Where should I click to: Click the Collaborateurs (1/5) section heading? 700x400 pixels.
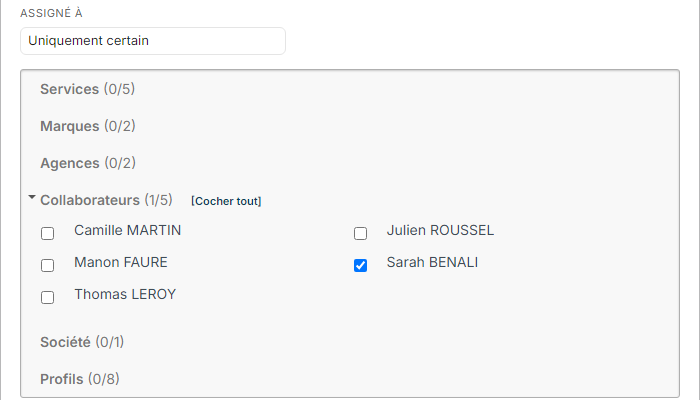[106, 200]
